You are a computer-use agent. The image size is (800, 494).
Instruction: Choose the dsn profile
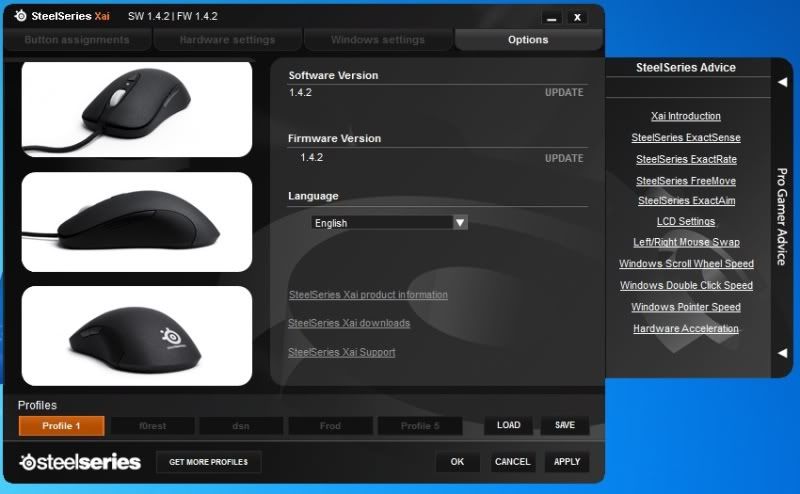pyautogui.click(x=241, y=426)
